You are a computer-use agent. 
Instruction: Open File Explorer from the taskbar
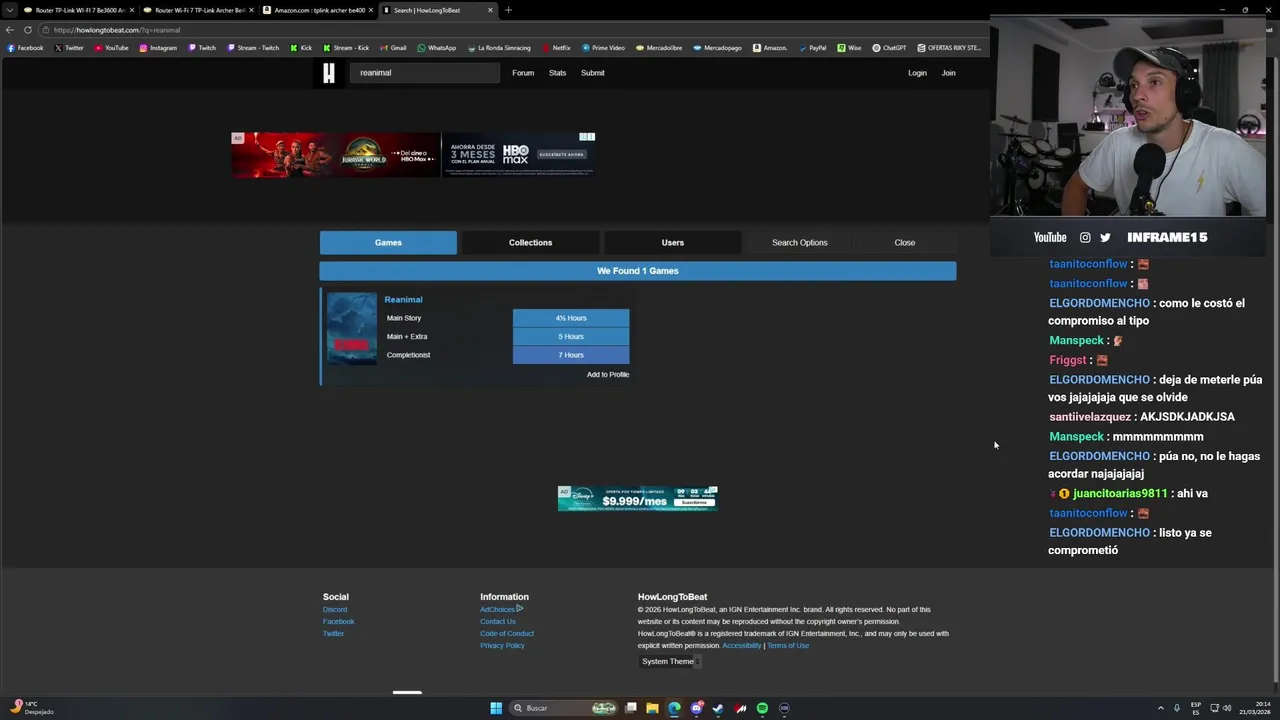click(x=652, y=708)
